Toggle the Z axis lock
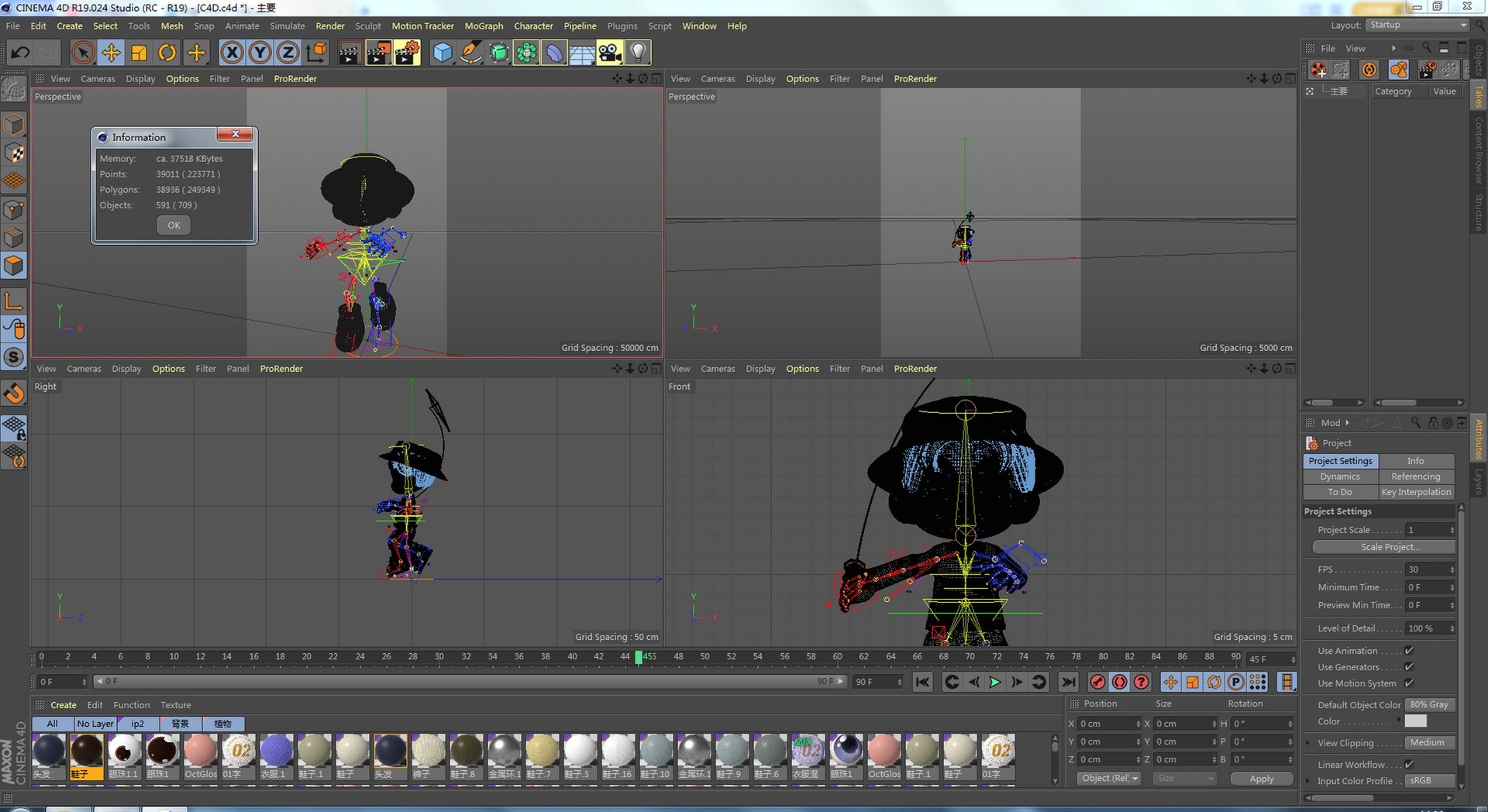Screen dimensions: 1488x812 tap(288, 53)
